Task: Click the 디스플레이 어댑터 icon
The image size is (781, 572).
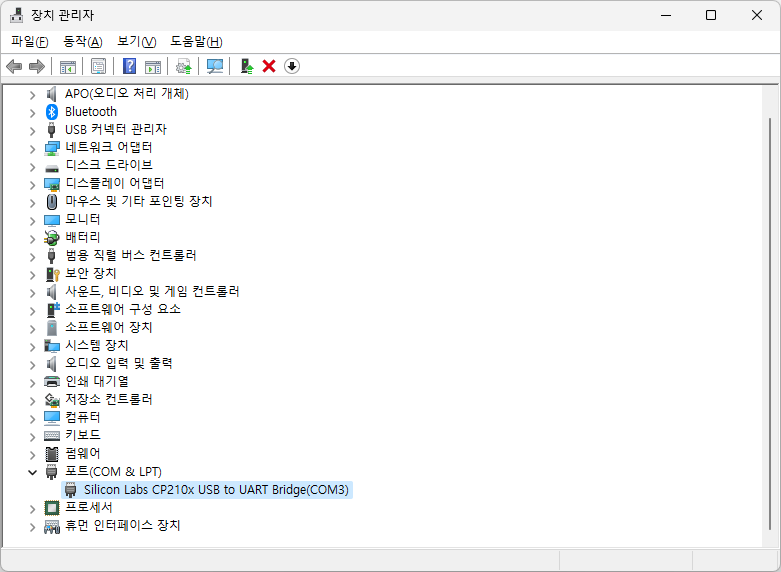Action: tap(52, 184)
